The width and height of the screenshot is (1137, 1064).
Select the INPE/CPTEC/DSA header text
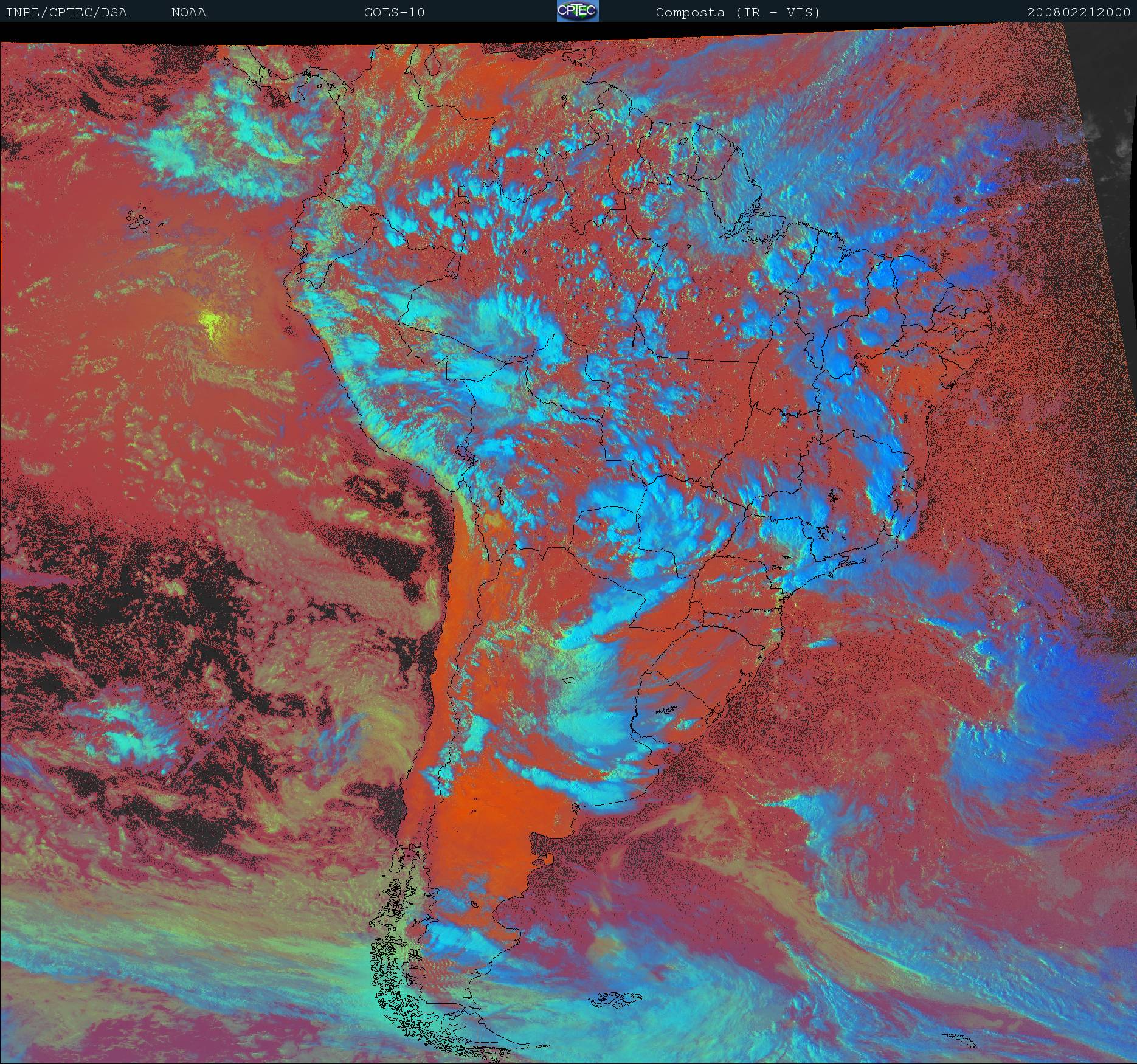pos(66,13)
